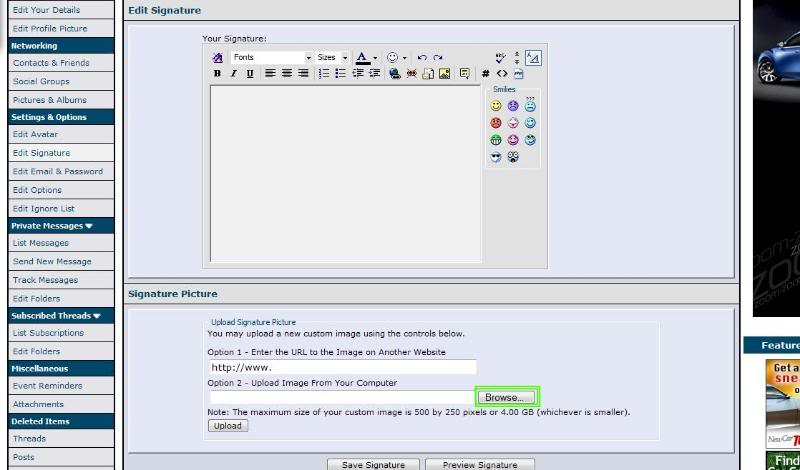Image resolution: width=800 pixels, height=470 pixels.
Task: Toggle bold formatting in signature editor
Action: click(217, 74)
